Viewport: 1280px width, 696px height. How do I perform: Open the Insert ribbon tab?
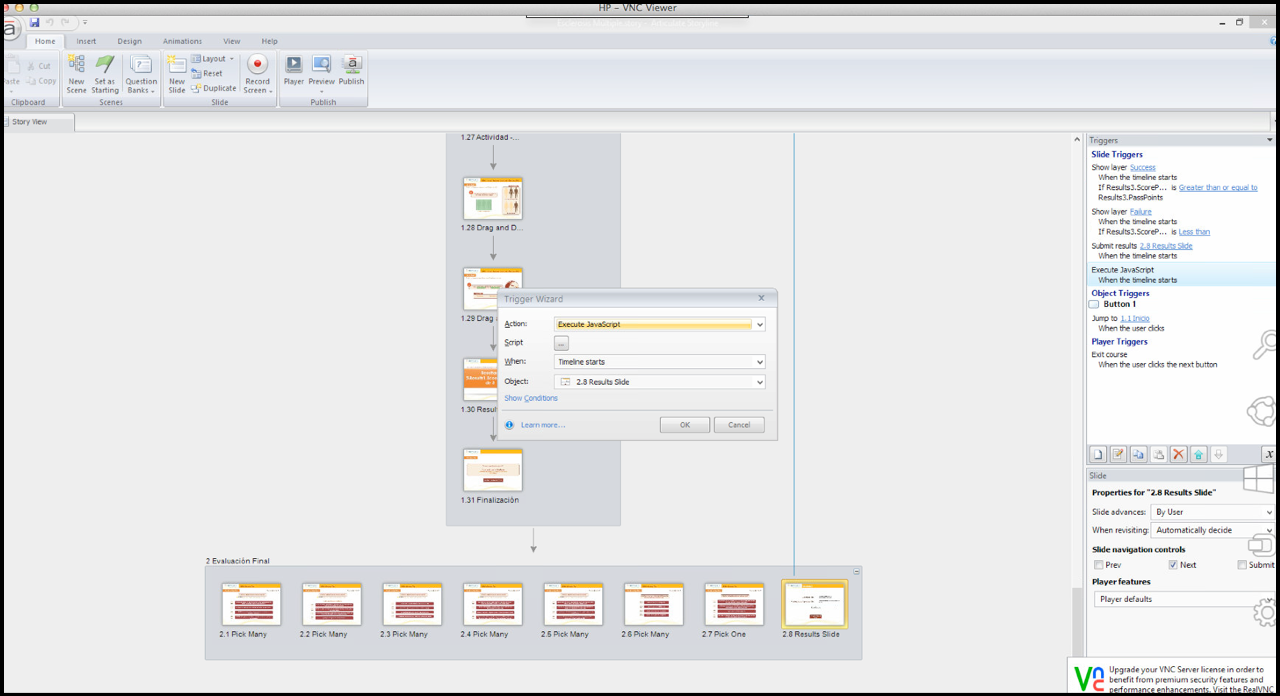[x=87, y=41]
